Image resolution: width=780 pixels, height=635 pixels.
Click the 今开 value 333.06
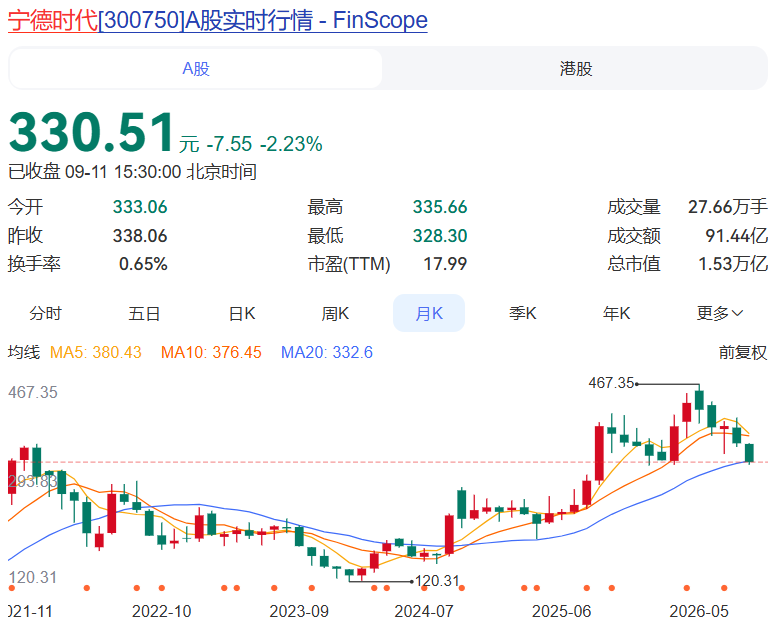(x=140, y=207)
